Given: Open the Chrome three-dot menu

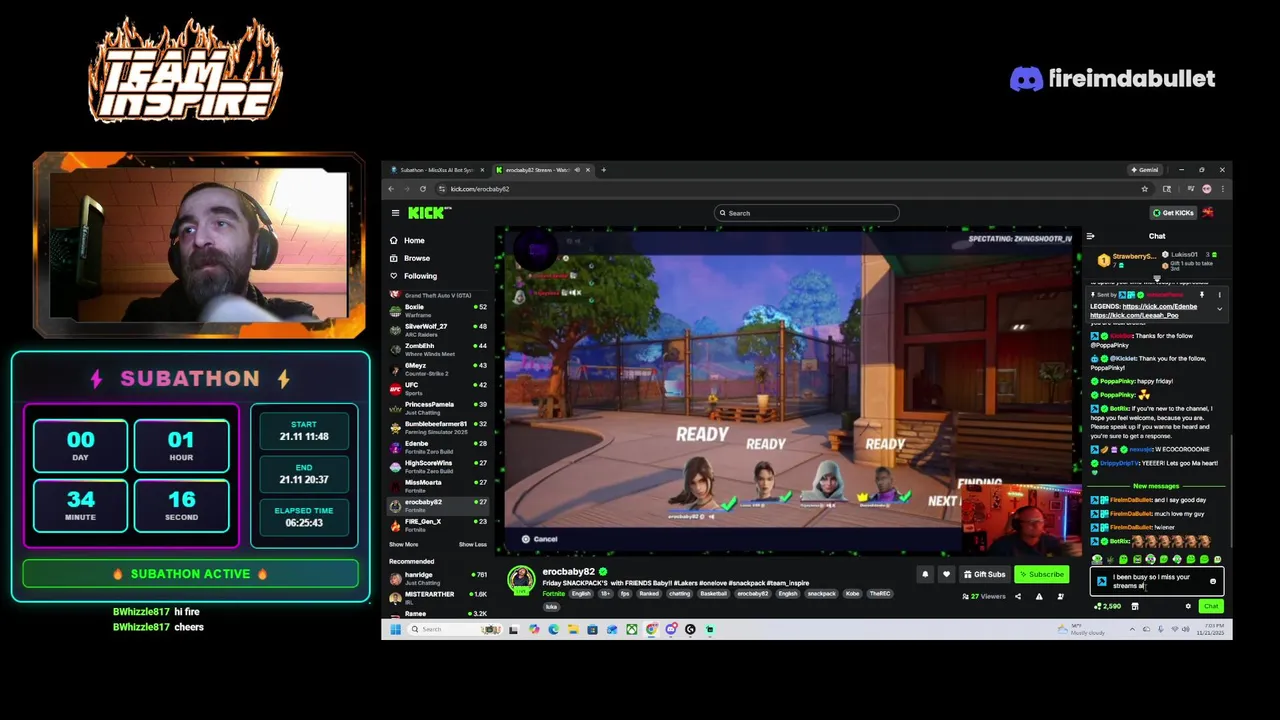Looking at the screenshot, I should [1222, 189].
